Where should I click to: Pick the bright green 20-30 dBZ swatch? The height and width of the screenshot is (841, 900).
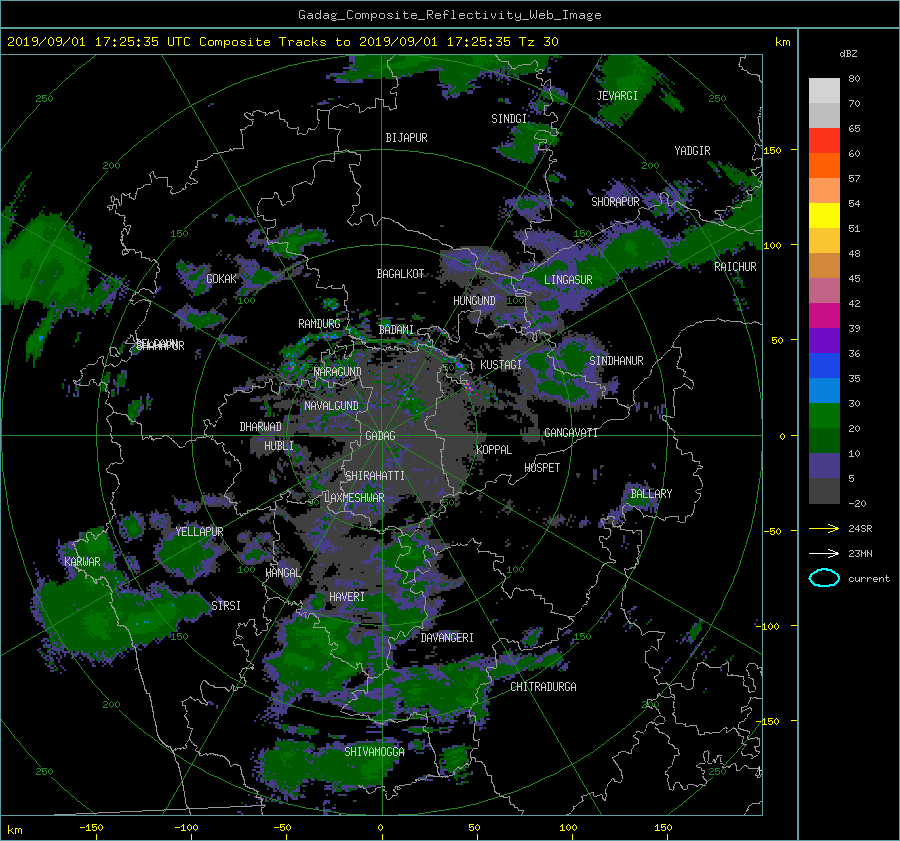824,415
